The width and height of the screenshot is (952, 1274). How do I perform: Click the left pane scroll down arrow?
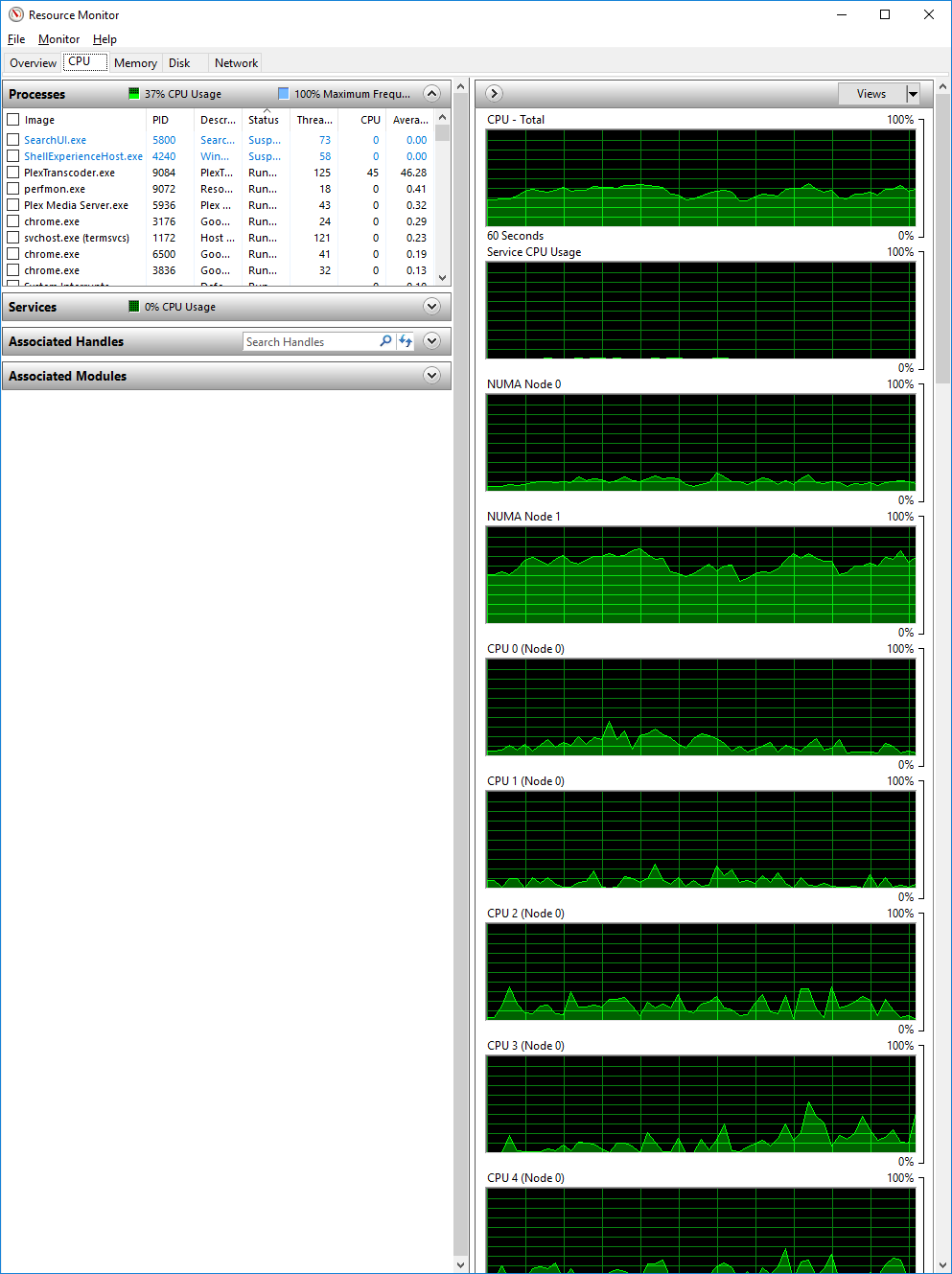[x=460, y=1264]
